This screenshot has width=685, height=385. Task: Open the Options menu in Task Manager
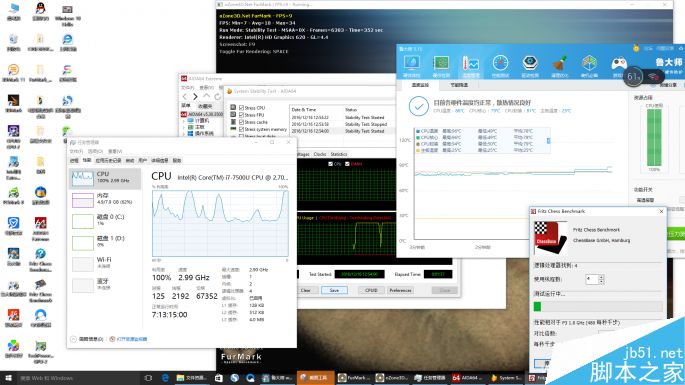[x=95, y=151]
